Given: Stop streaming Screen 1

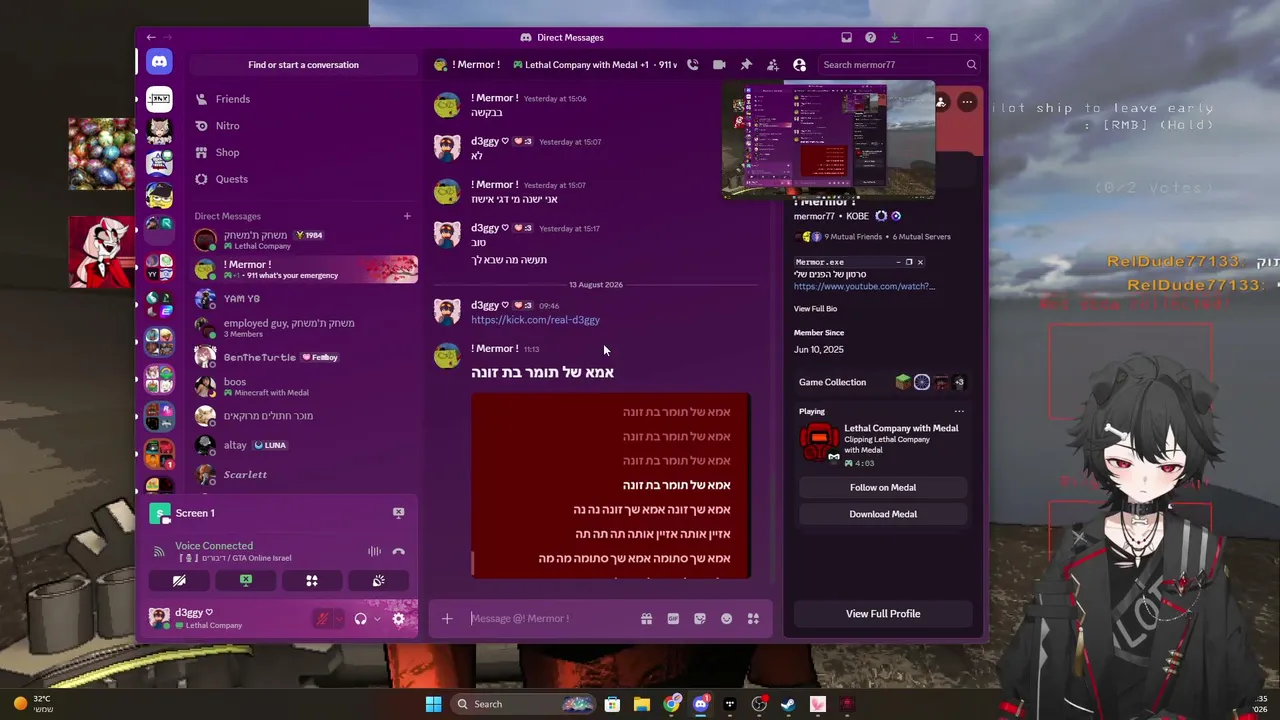Looking at the screenshot, I should 398,513.
